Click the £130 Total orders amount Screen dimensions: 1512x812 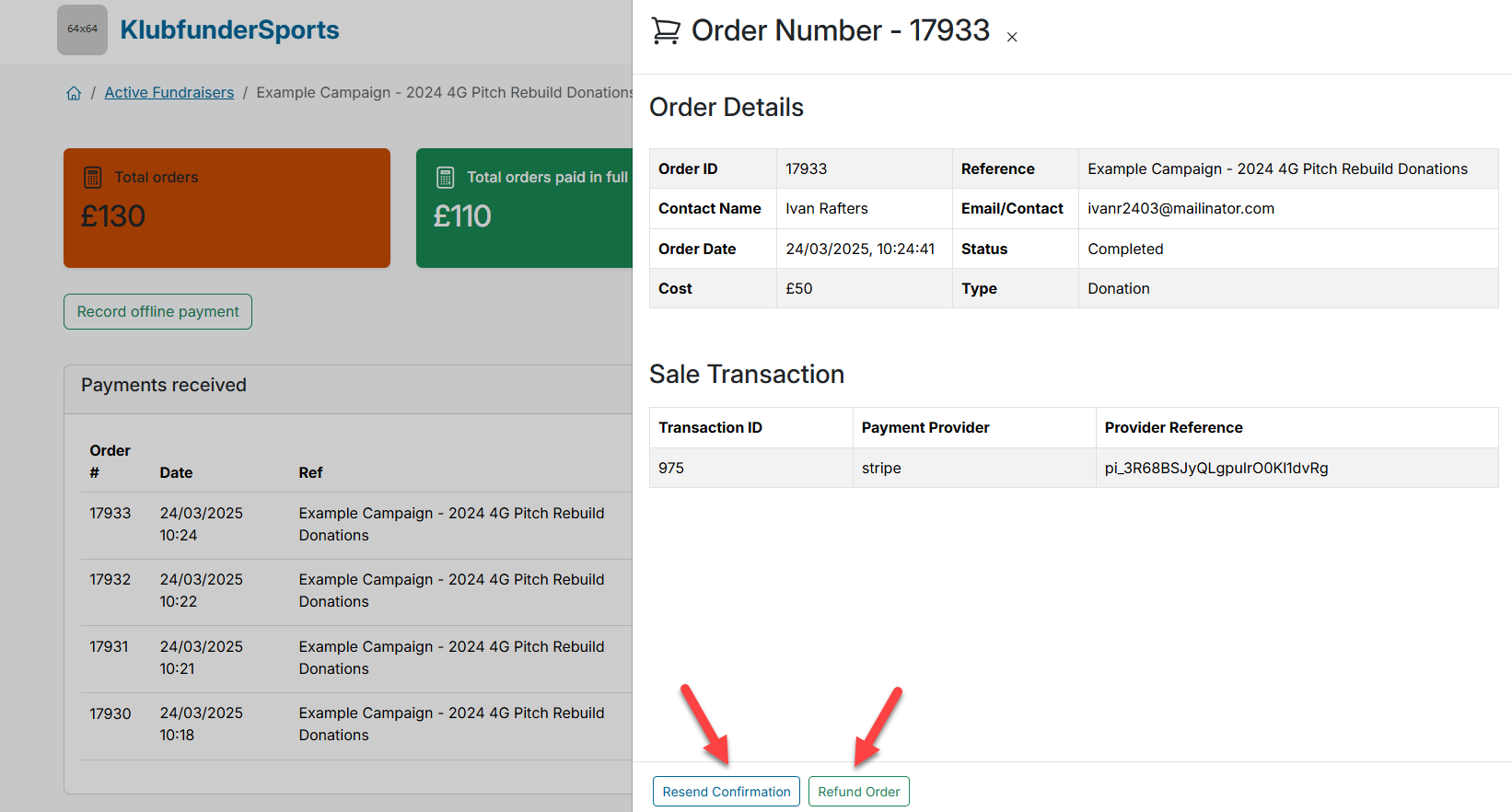(x=113, y=216)
